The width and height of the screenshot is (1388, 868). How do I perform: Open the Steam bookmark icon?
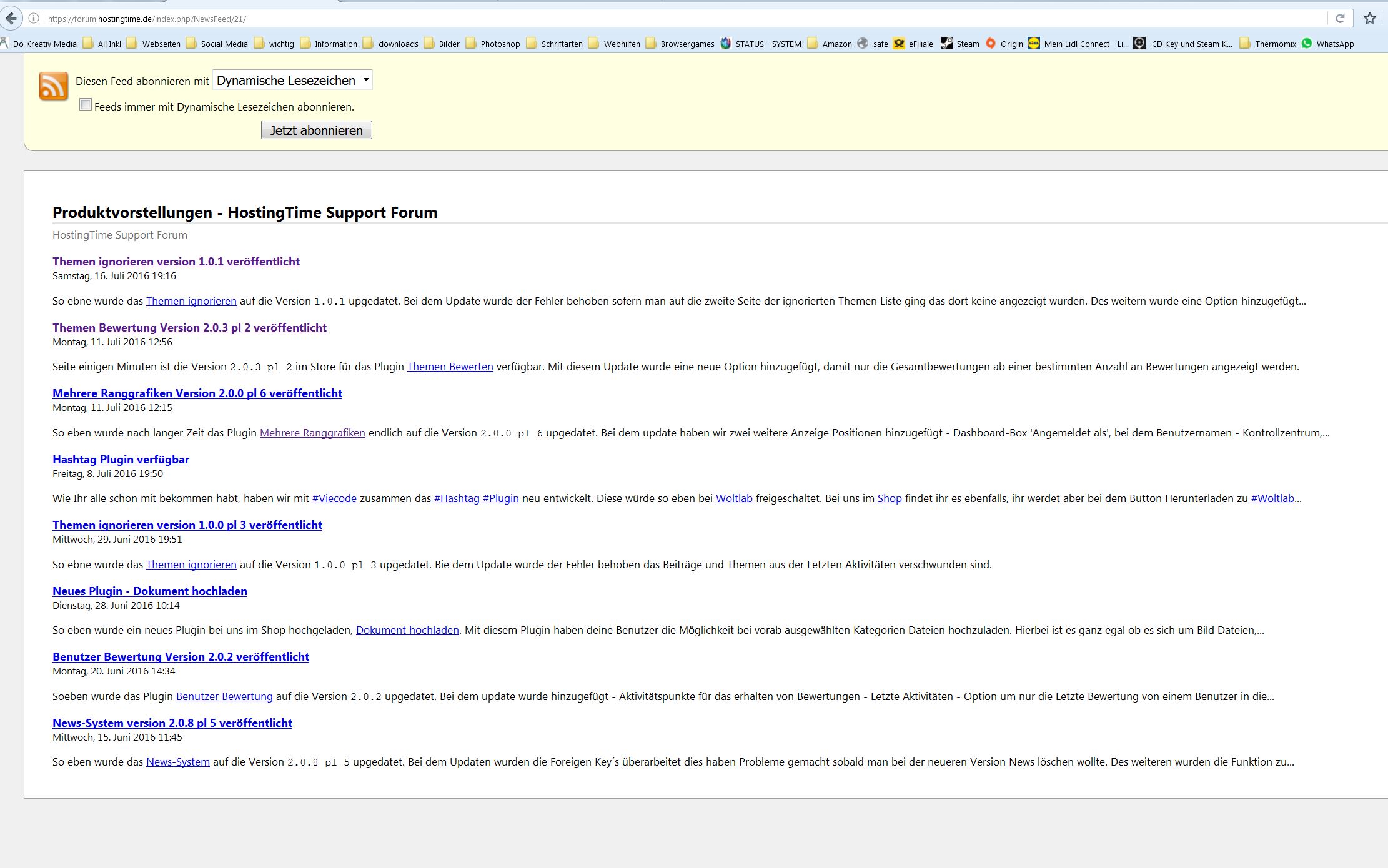[947, 43]
